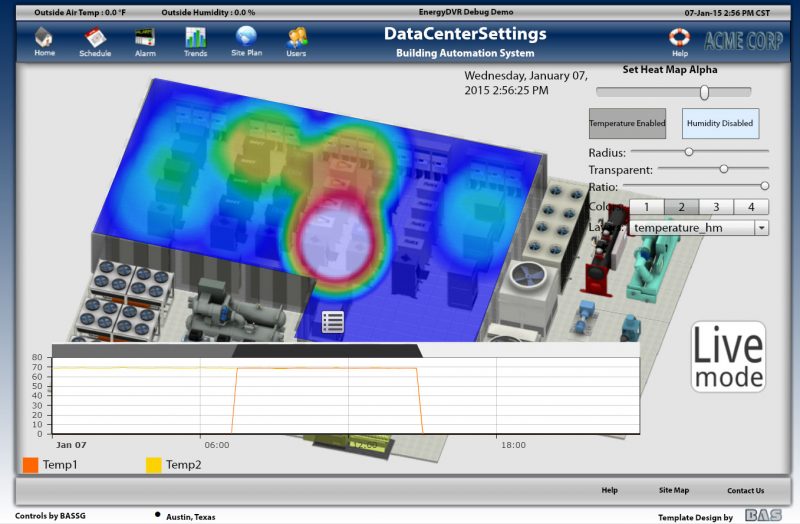Click the Site Map footer link
800x524 pixels.
pyautogui.click(x=673, y=490)
